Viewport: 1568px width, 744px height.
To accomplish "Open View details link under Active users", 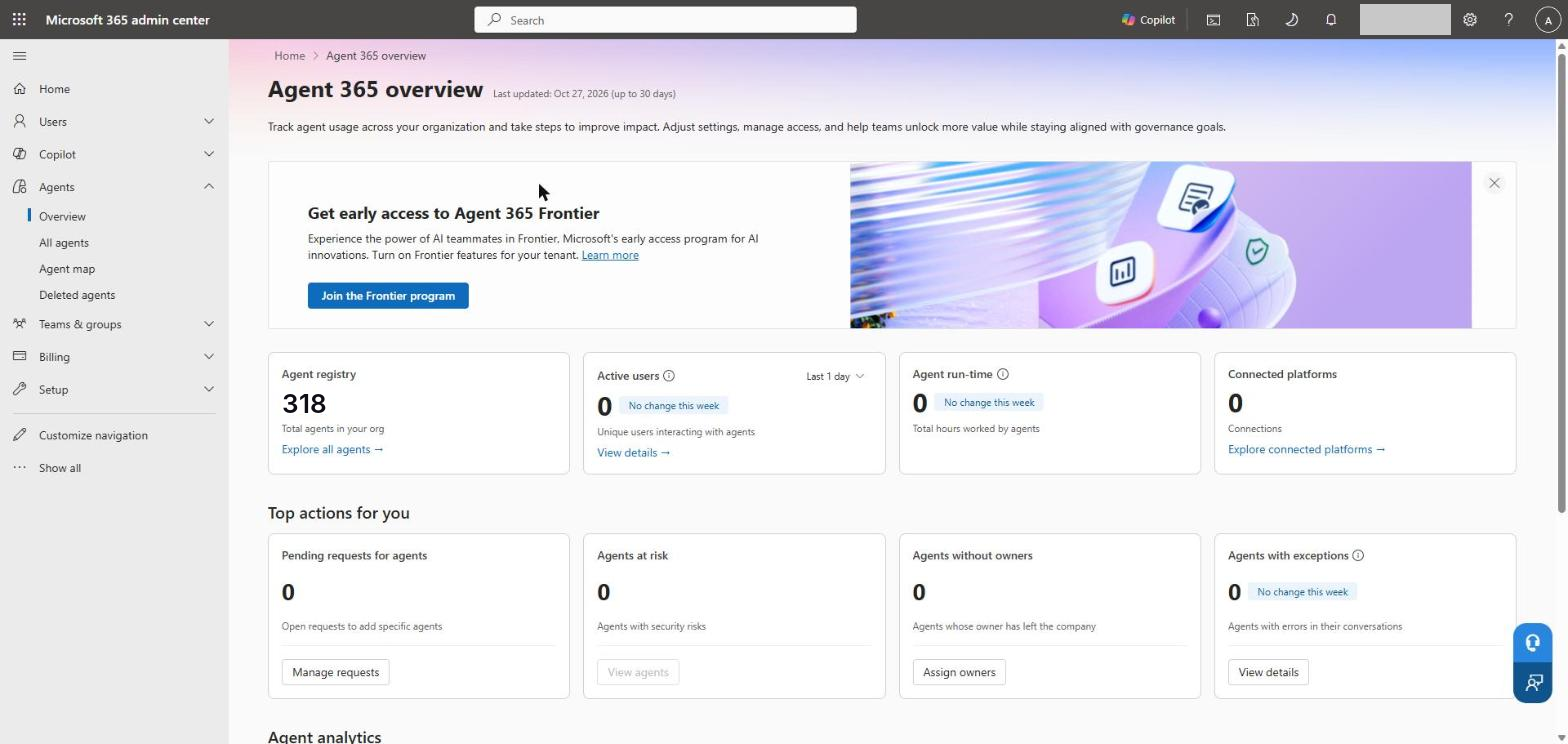I will pos(634,453).
